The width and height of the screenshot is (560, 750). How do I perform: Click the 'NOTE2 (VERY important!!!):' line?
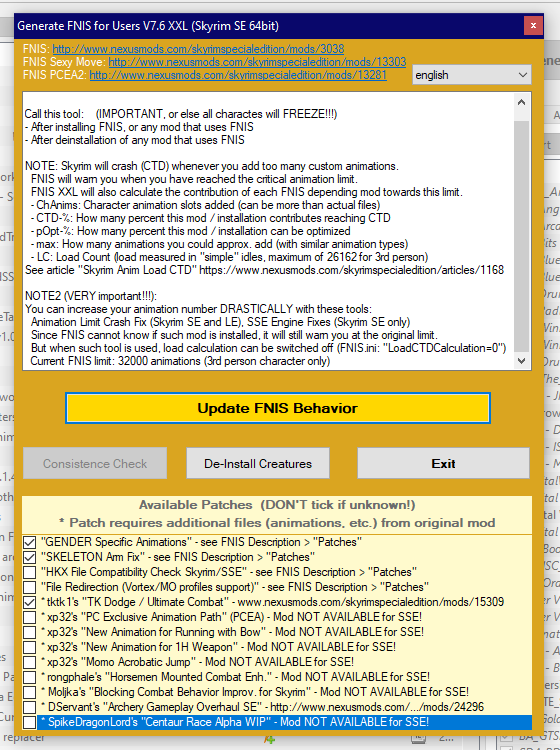click(x=91, y=296)
